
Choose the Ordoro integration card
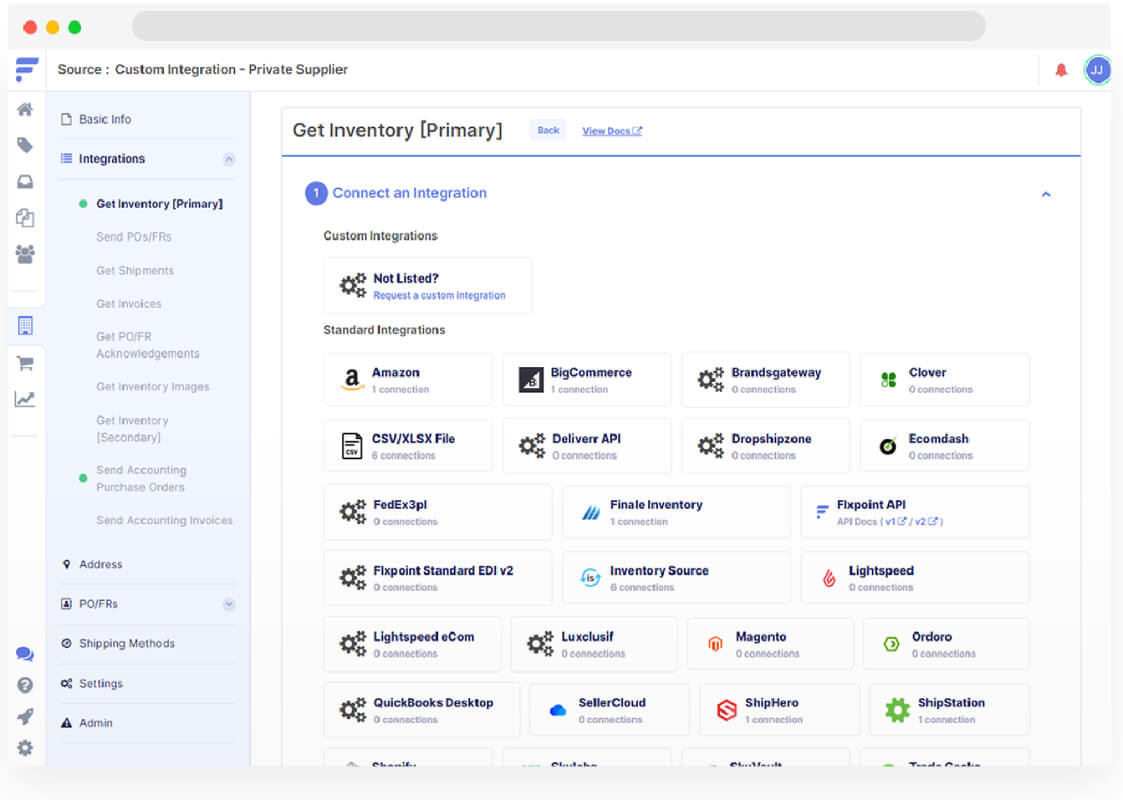click(946, 645)
